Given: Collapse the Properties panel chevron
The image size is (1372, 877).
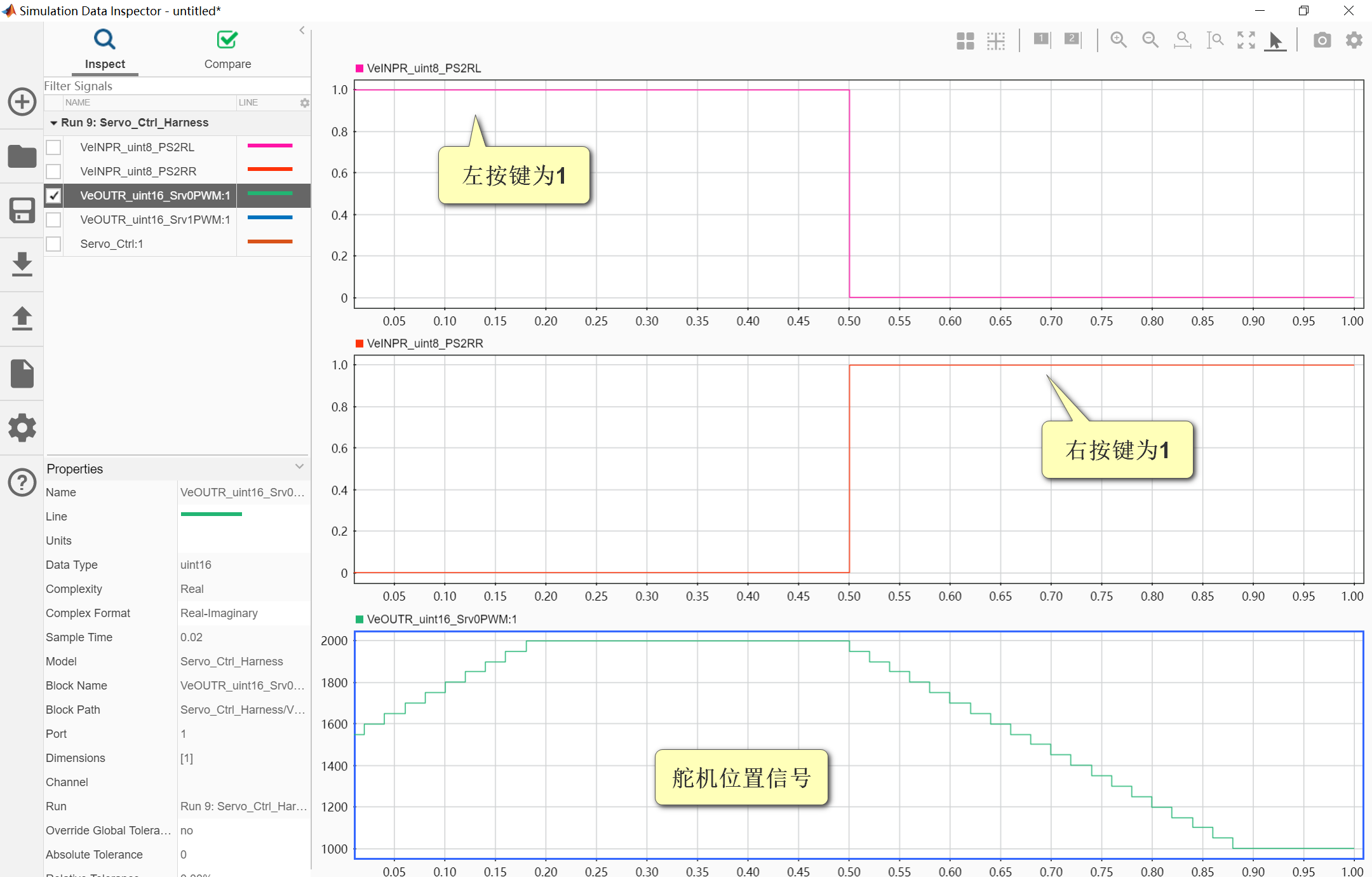Looking at the screenshot, I should [x=299, y=467].
